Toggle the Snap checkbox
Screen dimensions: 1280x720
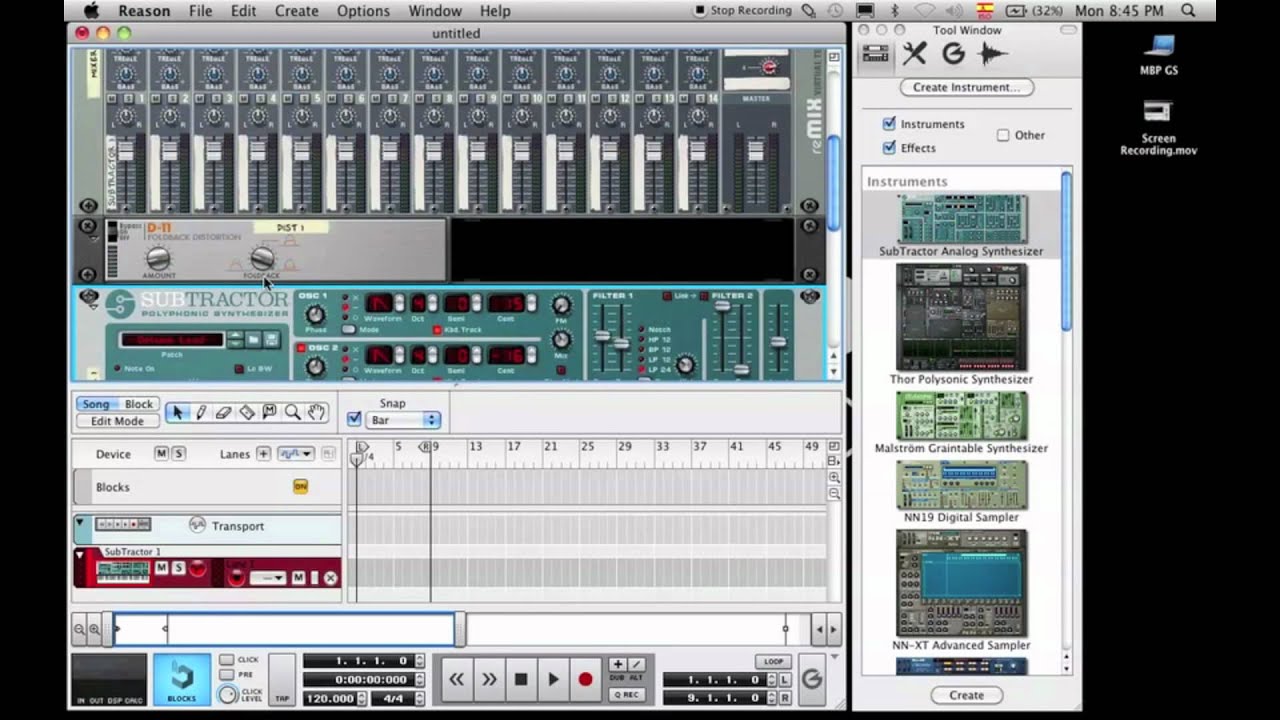click(354, 420)
